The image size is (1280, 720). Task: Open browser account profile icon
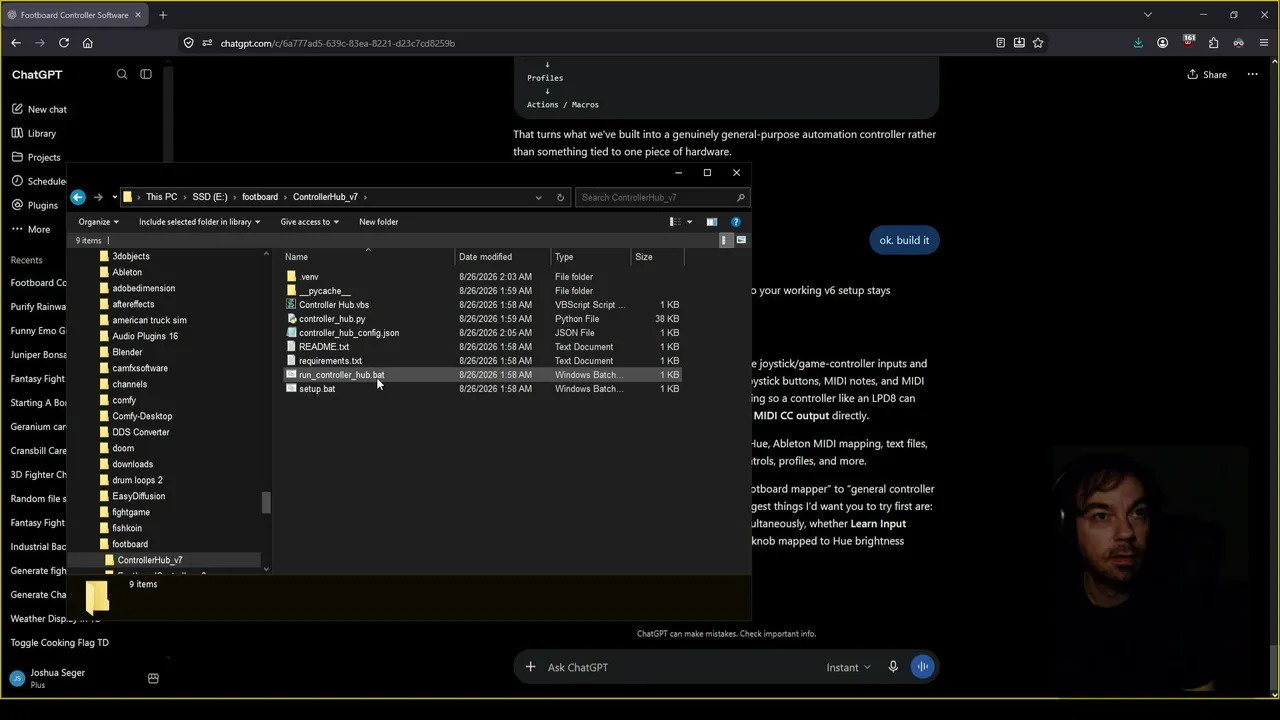(x=1163, y=43)
